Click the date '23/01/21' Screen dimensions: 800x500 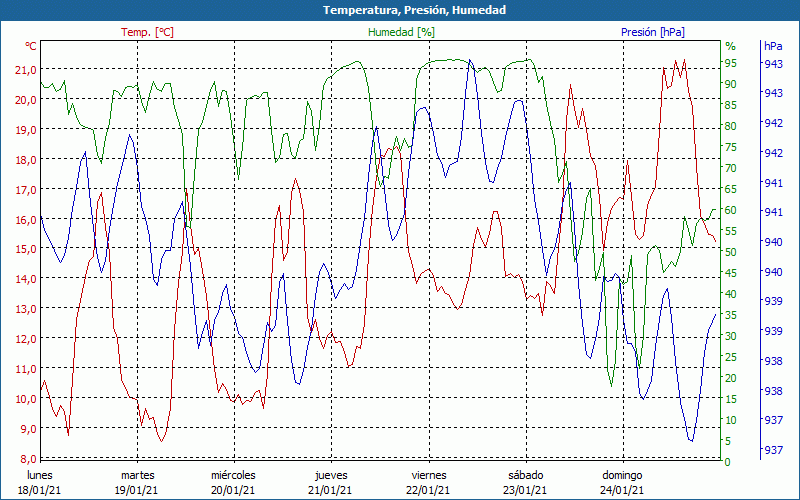pyautogui.click(x=525, y=491)
